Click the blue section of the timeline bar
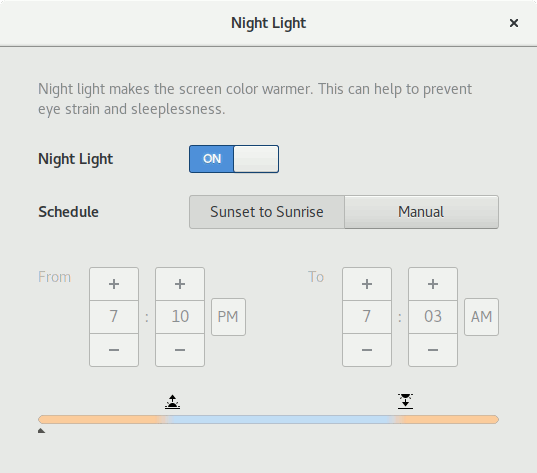 [x=281, y=420]
